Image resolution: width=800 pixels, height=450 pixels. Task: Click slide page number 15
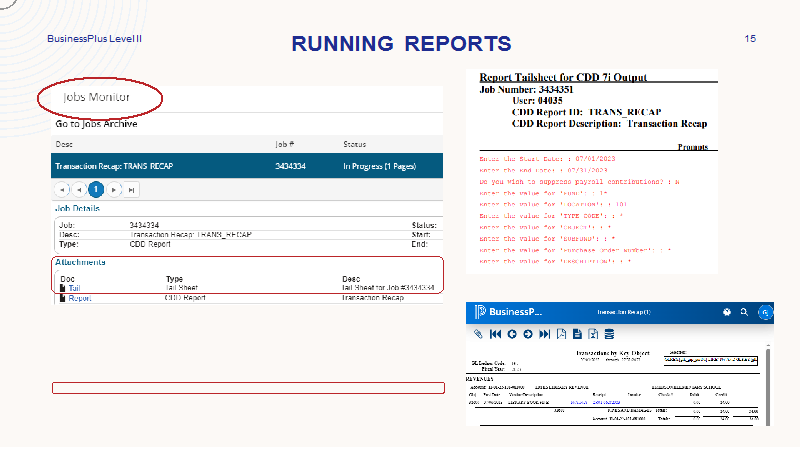tap(750, 39)
